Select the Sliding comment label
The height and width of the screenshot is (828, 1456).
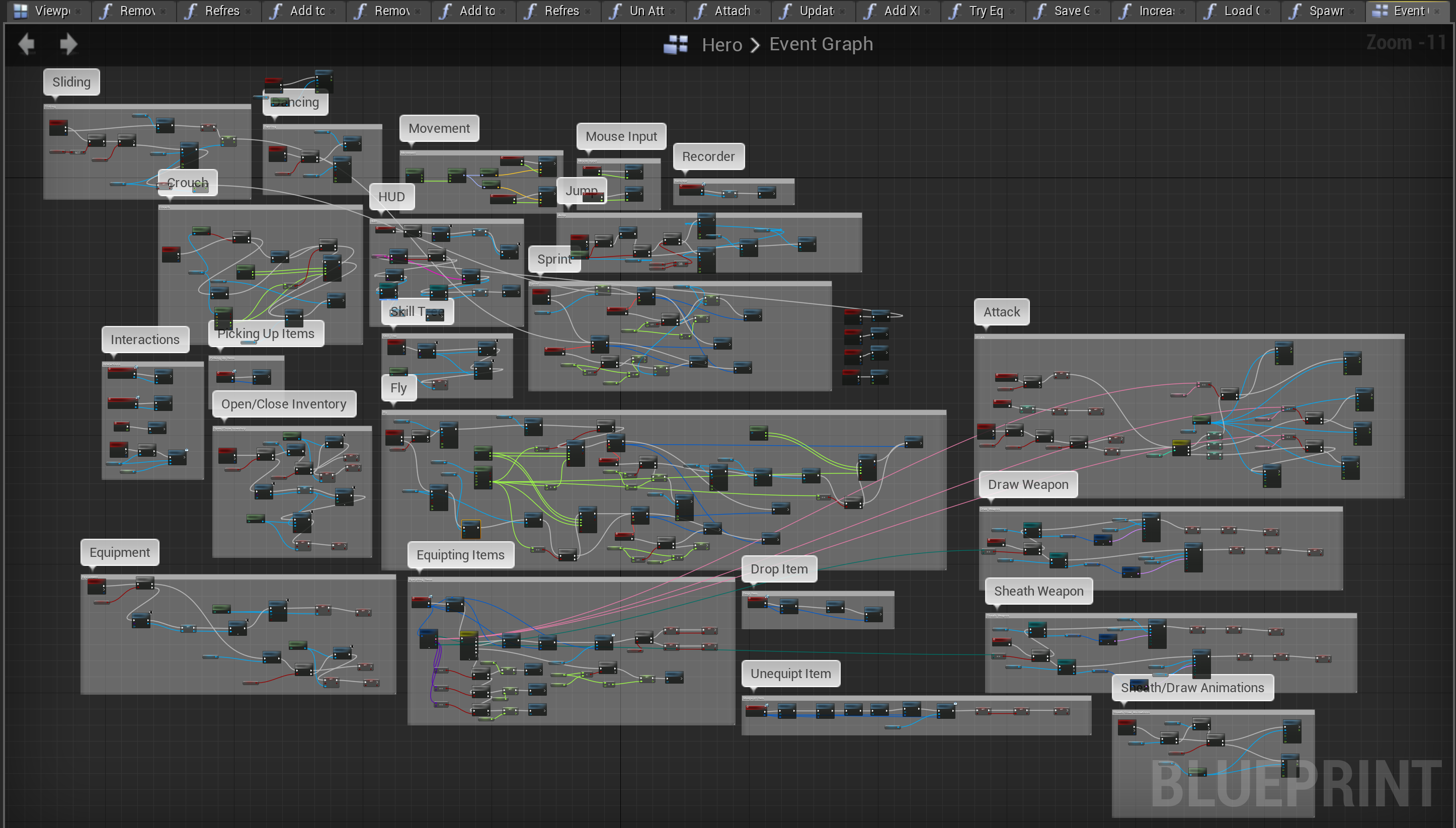click(71, 82)
